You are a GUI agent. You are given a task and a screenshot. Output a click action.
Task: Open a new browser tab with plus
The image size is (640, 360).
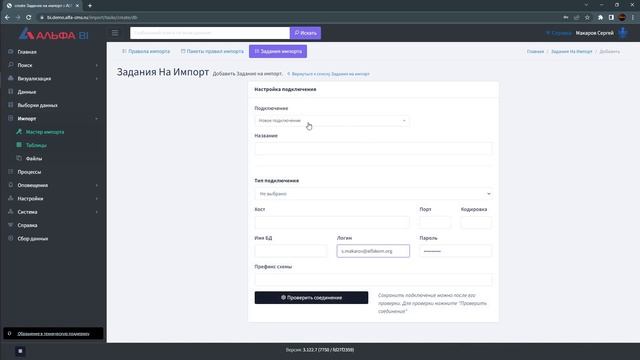90,6
